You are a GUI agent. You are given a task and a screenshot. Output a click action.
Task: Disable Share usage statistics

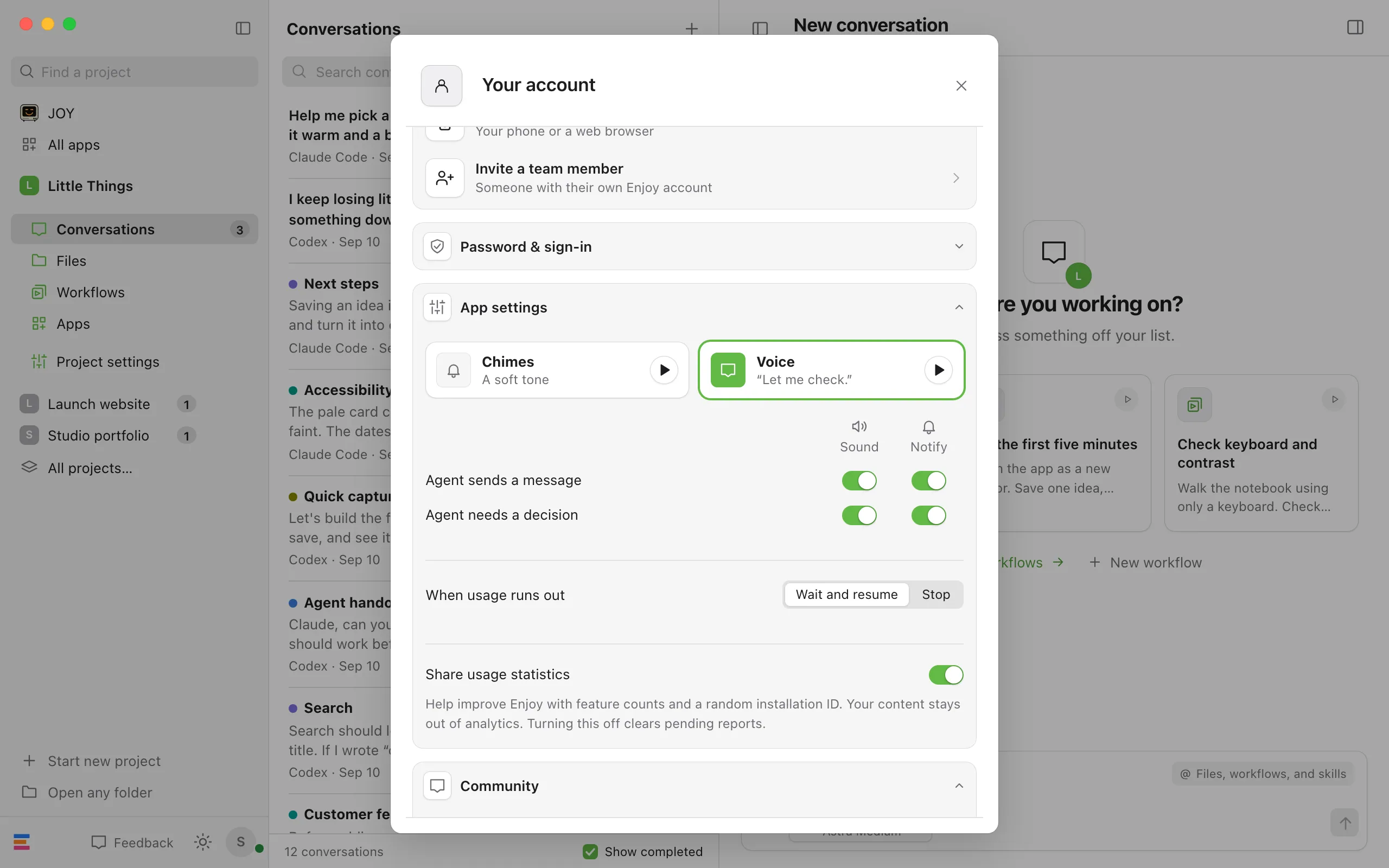pos(946,675)
